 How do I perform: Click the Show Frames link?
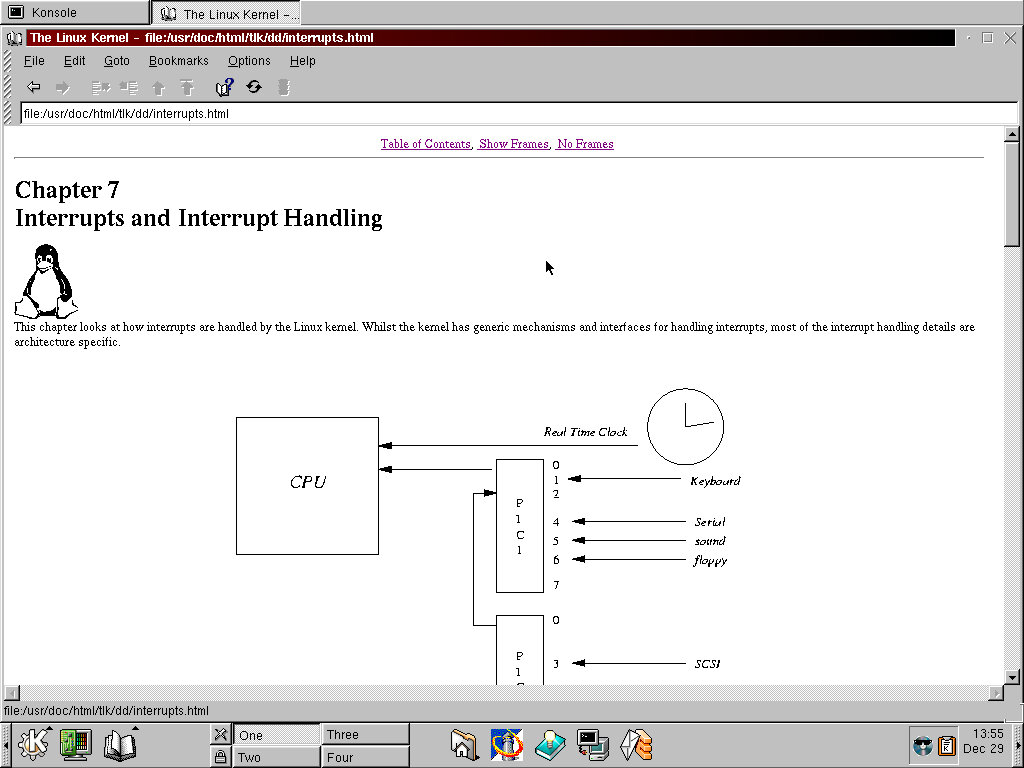point(514,144)
